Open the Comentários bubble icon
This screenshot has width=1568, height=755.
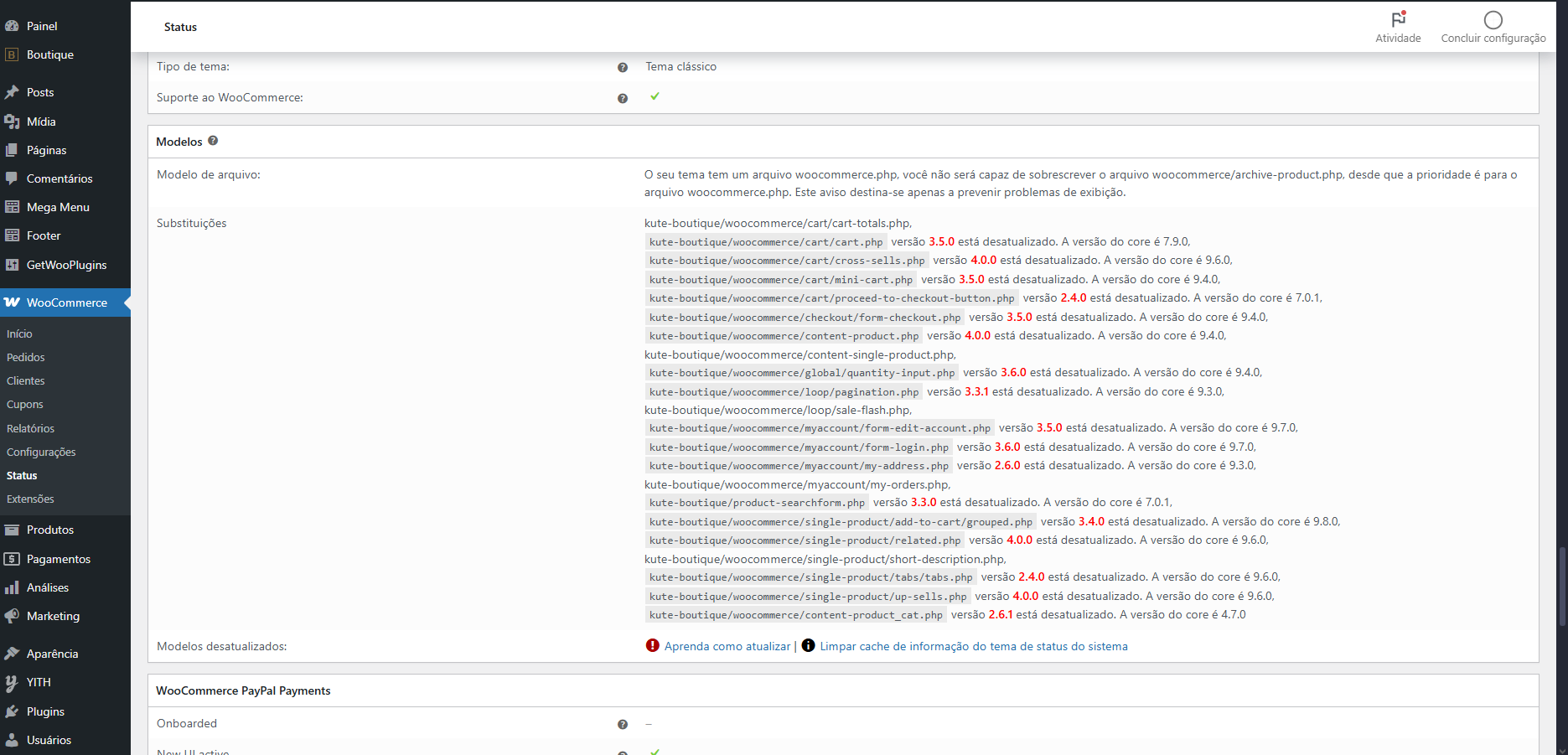(x=12, y=178)
